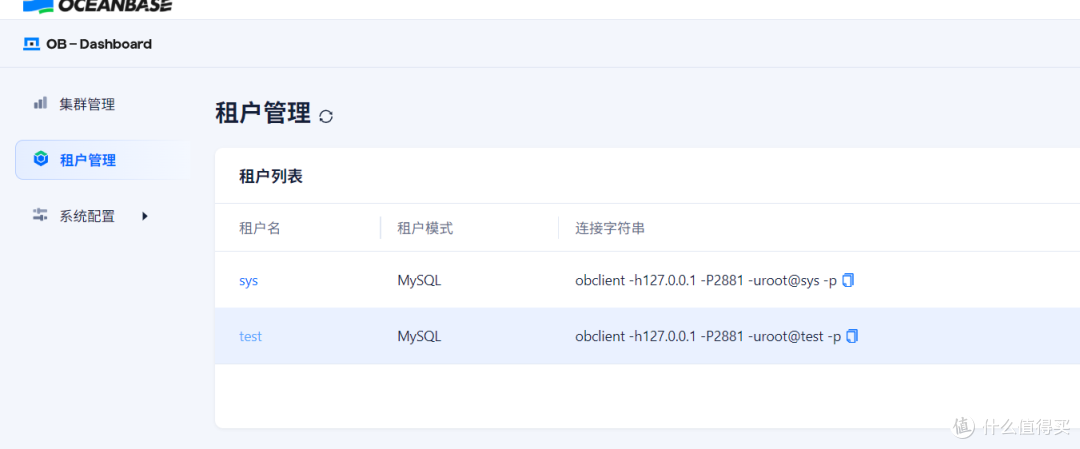Open 集群管理 in the sidebar
The image size is (1080, 449).
tap(87, 105)
